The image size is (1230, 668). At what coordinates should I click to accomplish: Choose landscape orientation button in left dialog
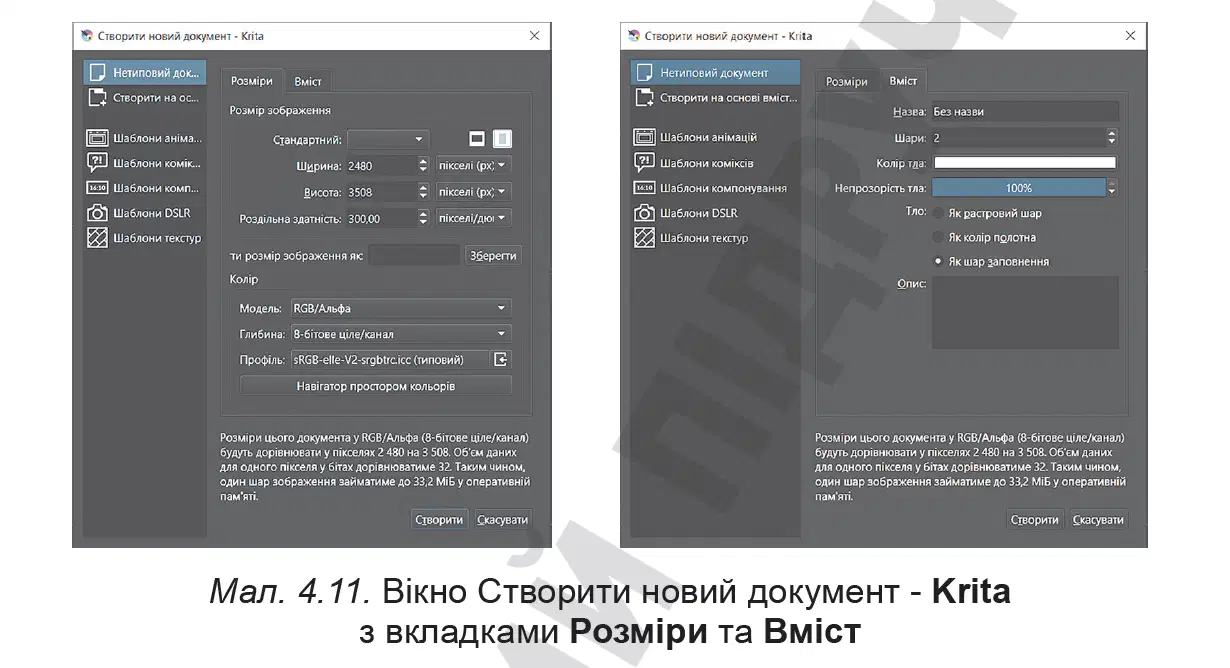pos(477,139)
